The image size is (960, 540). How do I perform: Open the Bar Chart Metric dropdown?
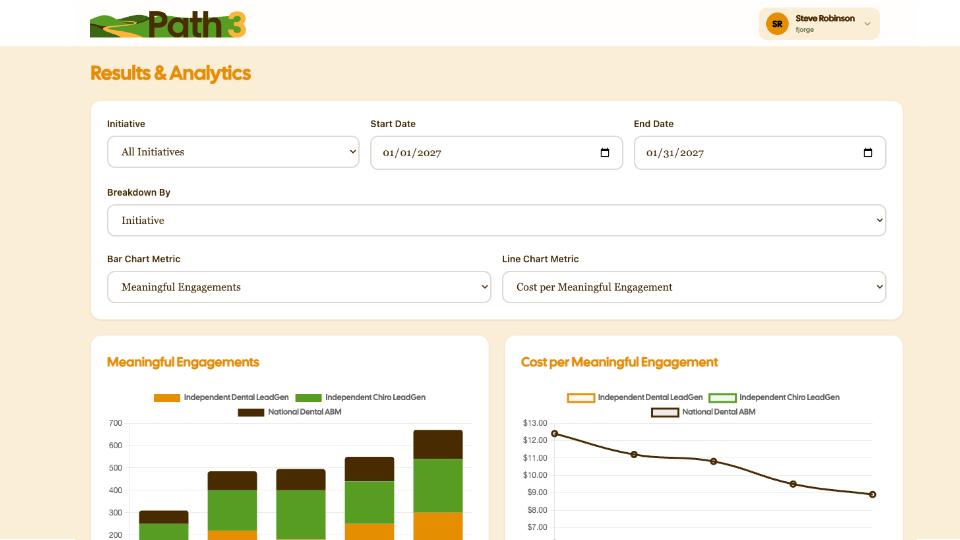[299, 287]
